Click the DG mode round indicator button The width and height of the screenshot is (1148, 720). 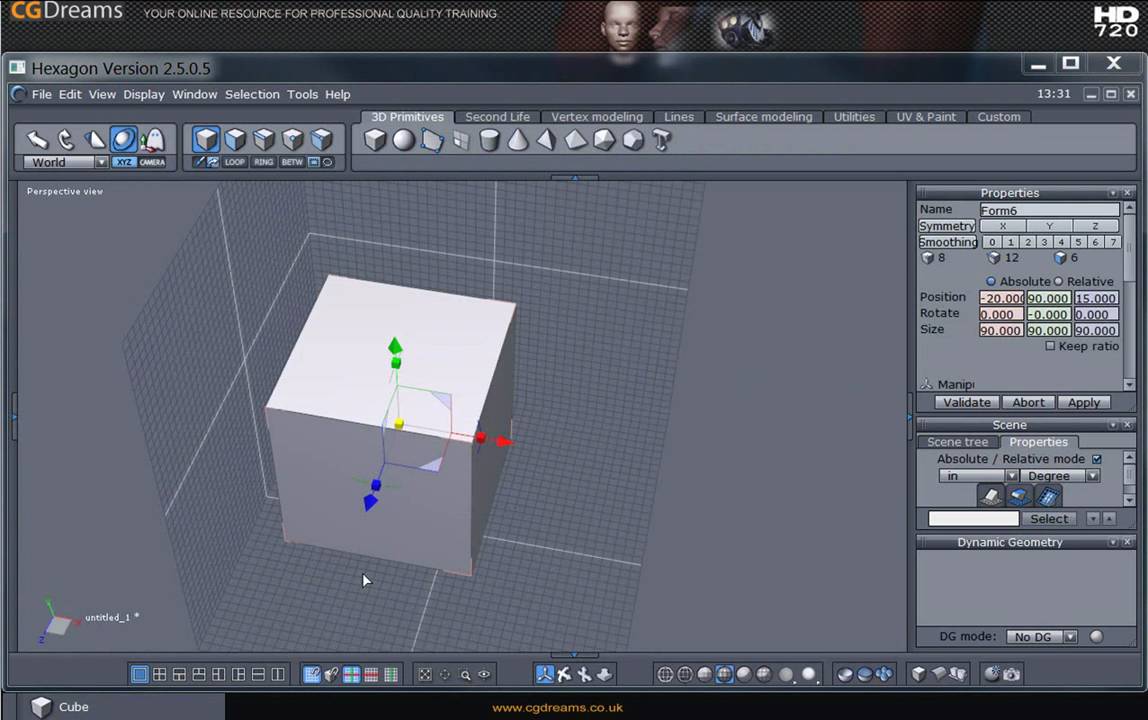point(1096,637)
